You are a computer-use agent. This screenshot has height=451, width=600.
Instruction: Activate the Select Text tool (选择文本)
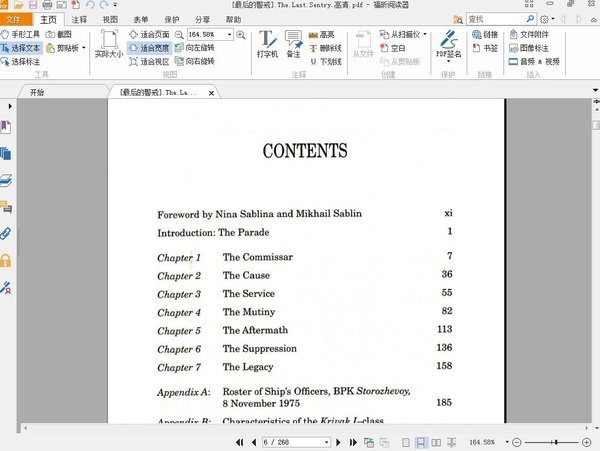21,48
